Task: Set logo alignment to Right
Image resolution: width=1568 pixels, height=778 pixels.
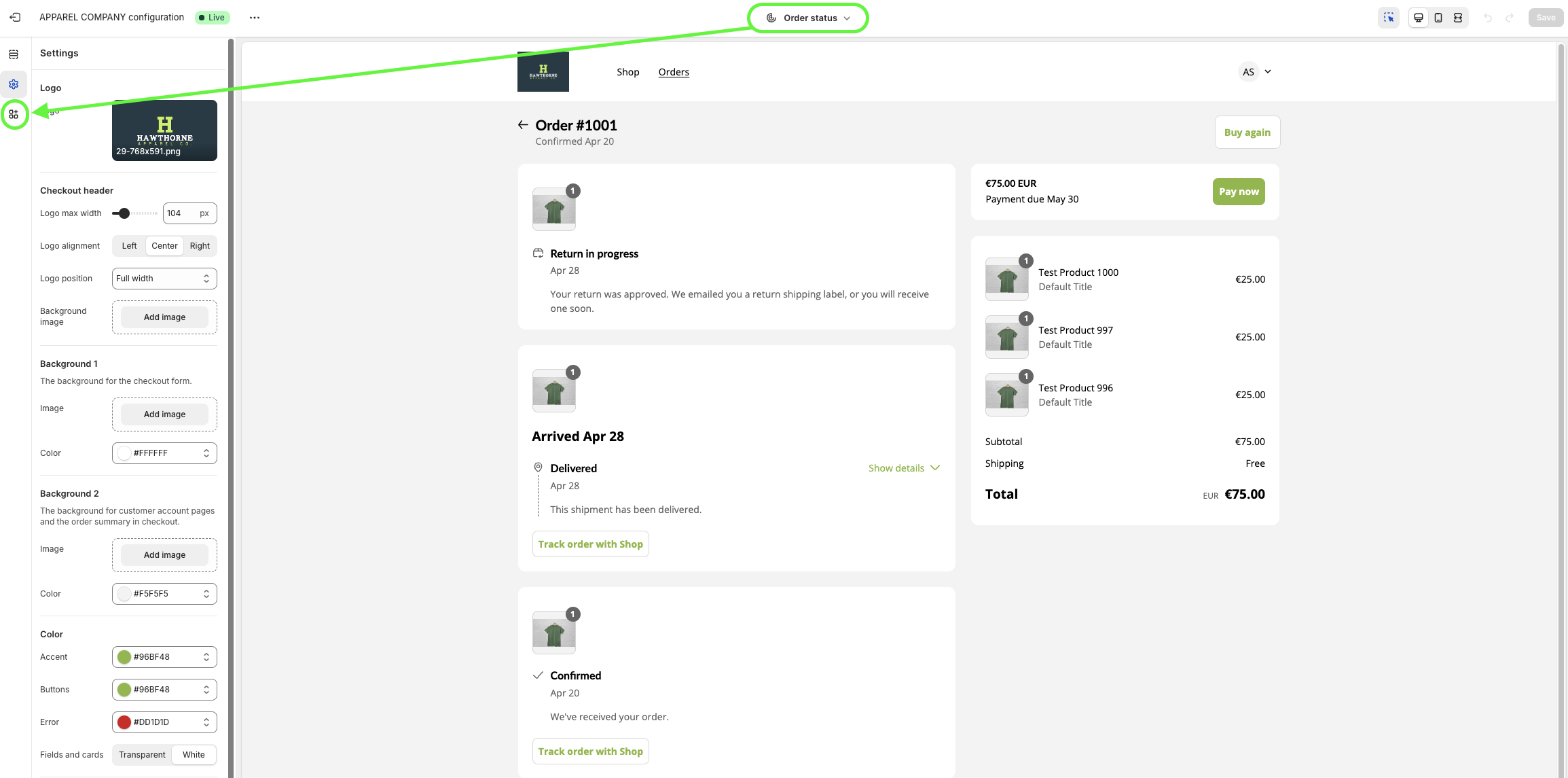Action: click(x=200, y=246)
